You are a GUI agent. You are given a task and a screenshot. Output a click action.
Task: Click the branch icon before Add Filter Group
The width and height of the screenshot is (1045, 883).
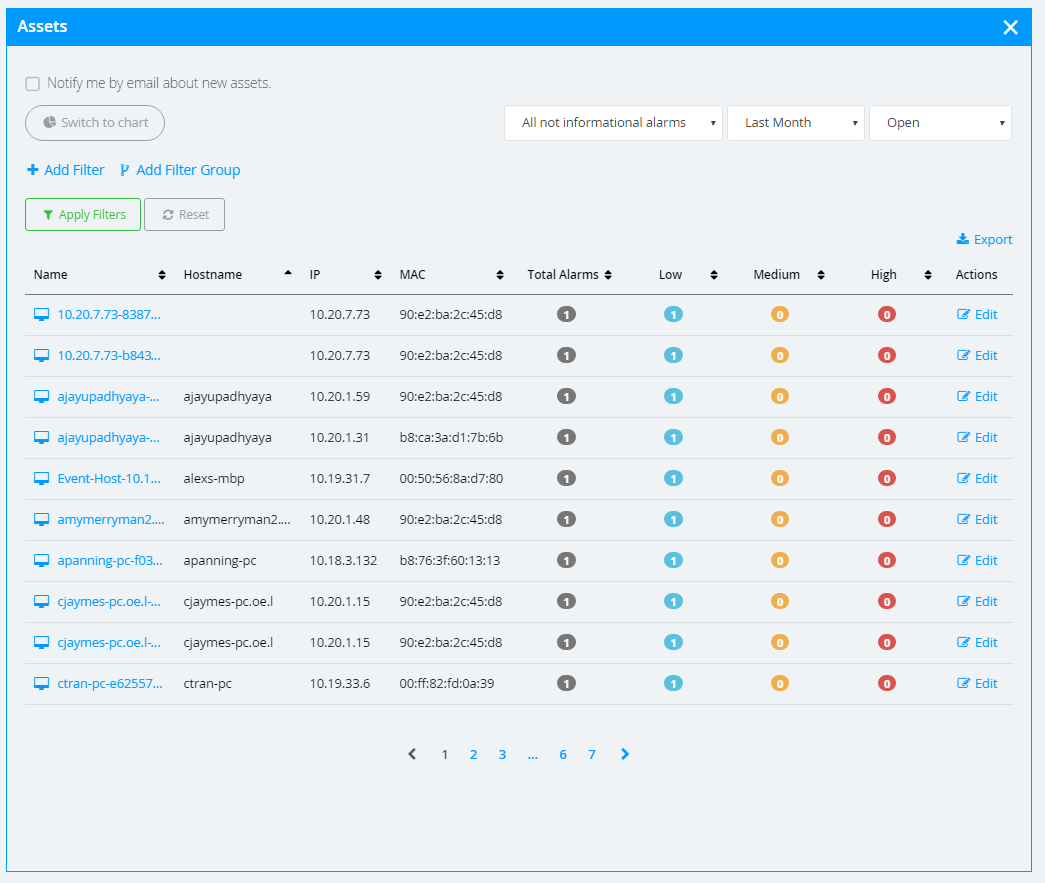124,170
